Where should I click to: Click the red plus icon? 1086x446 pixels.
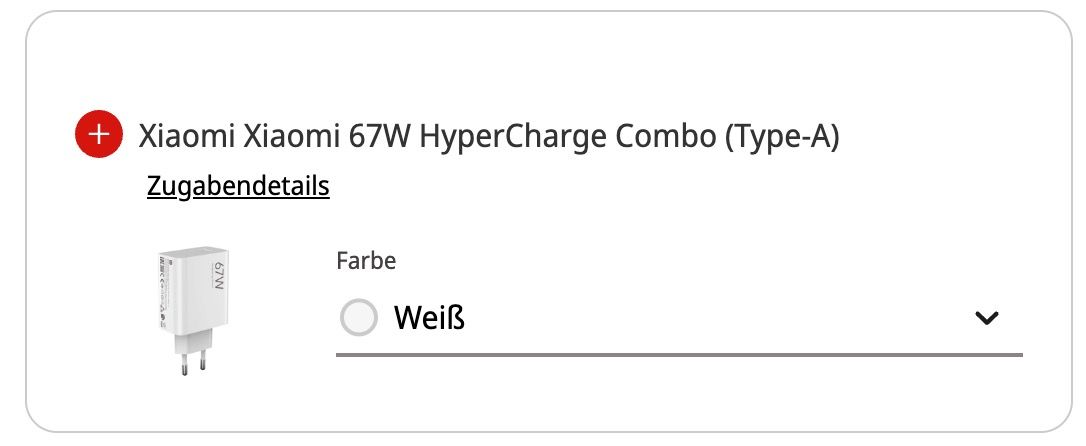coord(98,135)
